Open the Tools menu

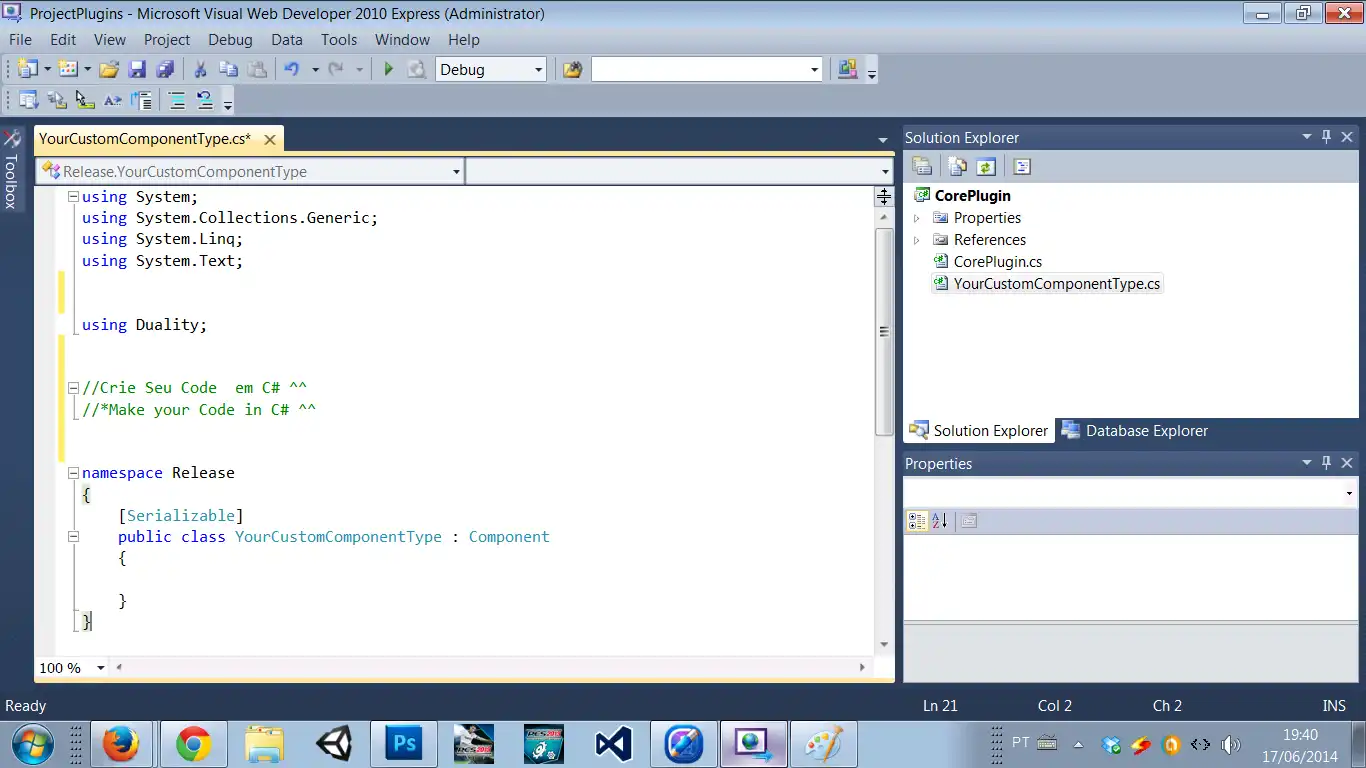339,40
